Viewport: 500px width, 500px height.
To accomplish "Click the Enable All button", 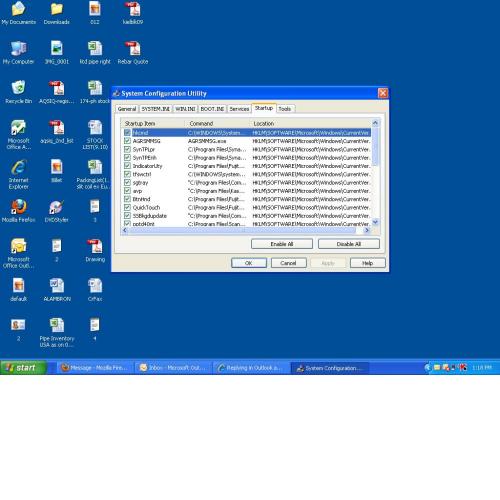I will pyautogui.click(x=282, y=244).
